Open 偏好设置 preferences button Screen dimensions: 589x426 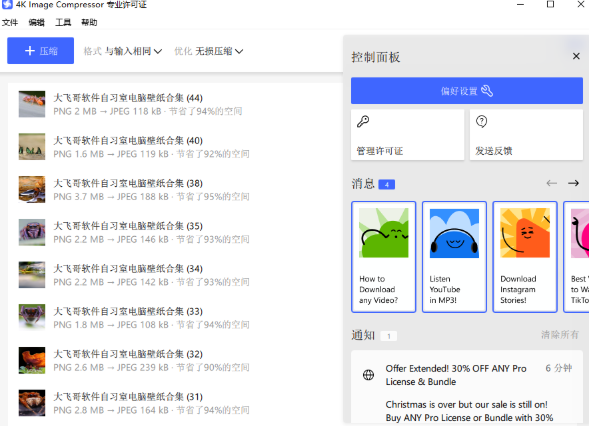(x=467, y=91)
